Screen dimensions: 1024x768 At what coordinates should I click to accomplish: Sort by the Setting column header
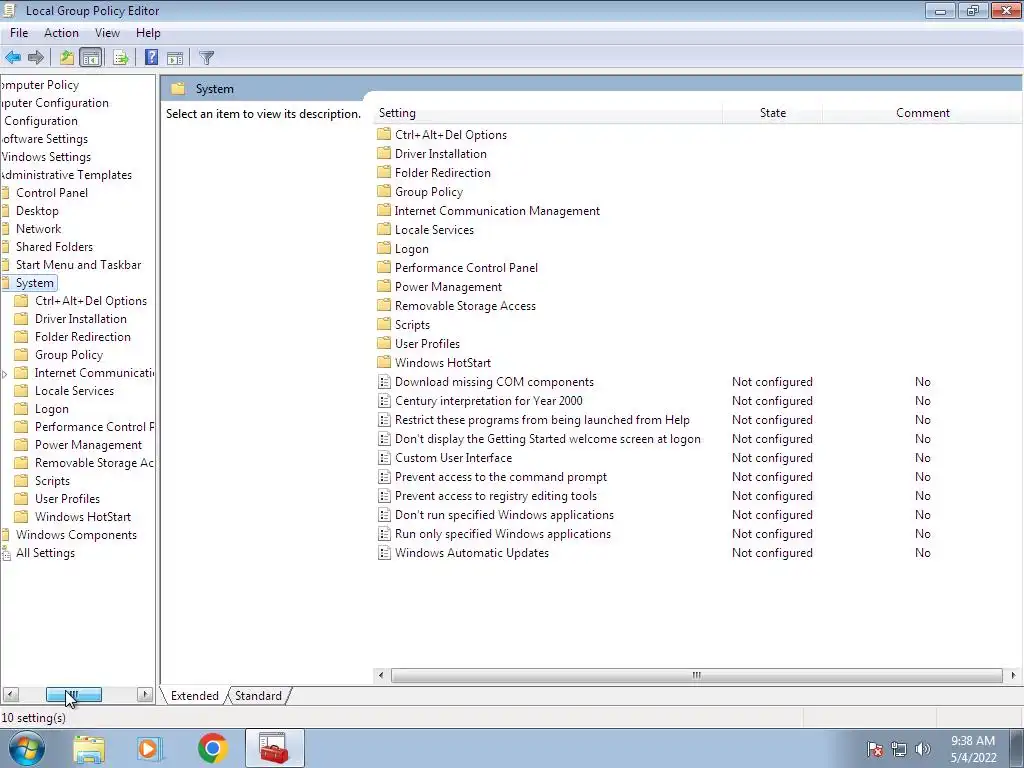click(549, 113)
